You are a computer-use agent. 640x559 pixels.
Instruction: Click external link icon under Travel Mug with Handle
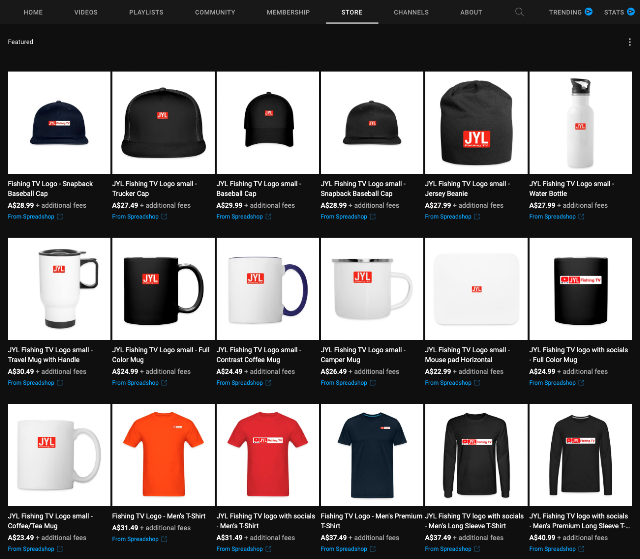click(x=59, y=383)
